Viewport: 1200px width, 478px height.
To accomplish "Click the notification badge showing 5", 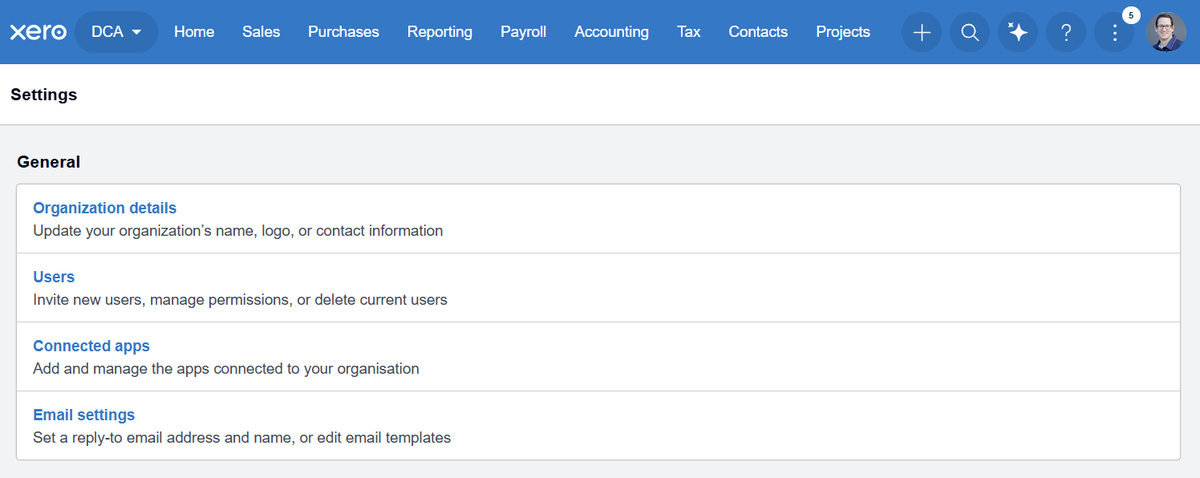I will [1131, 14].
